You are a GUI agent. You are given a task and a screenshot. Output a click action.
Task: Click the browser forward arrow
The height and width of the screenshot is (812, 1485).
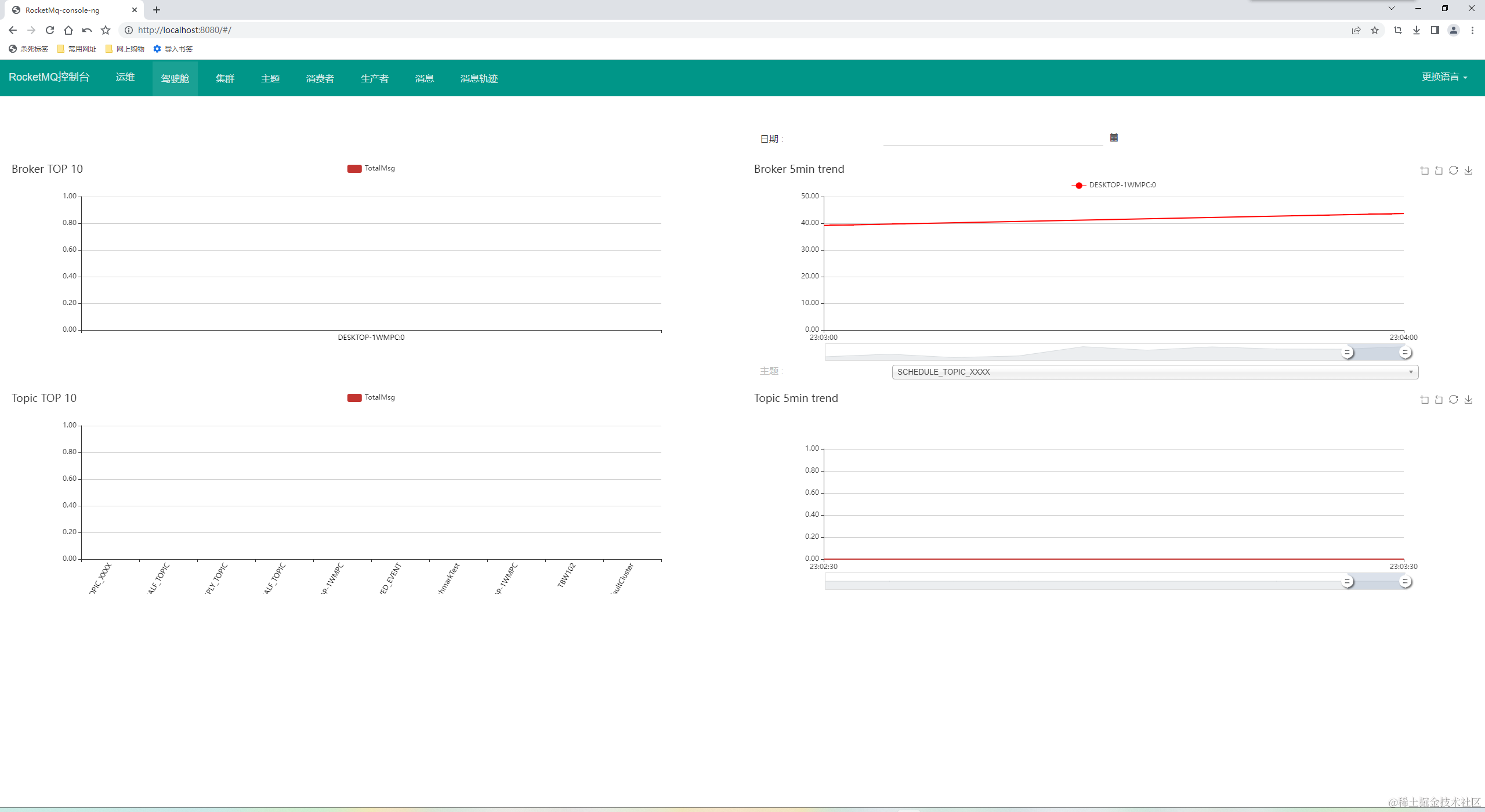tap(31, 30)
